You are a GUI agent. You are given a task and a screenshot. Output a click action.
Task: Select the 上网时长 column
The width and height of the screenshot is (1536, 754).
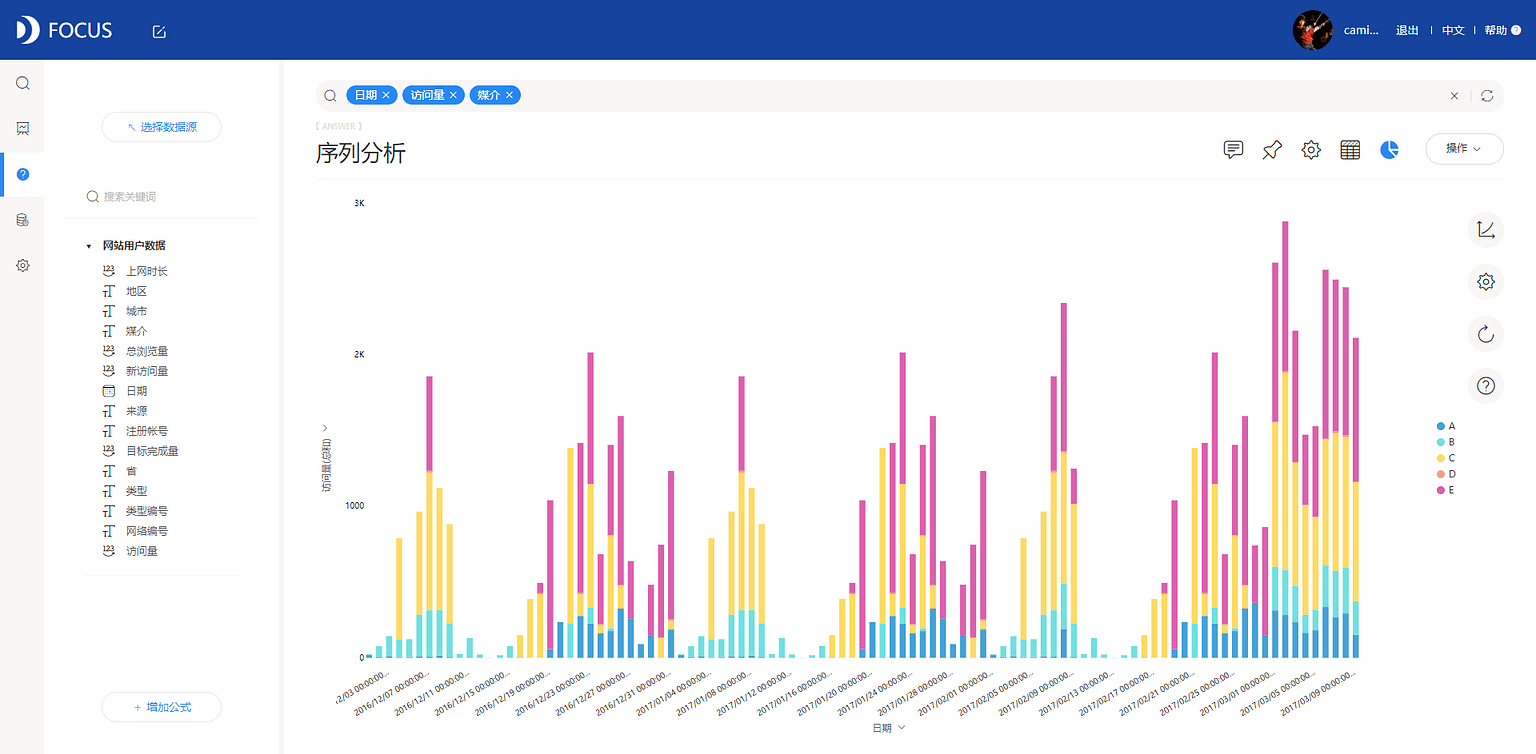pyautogui.click(x=146, y=271)
